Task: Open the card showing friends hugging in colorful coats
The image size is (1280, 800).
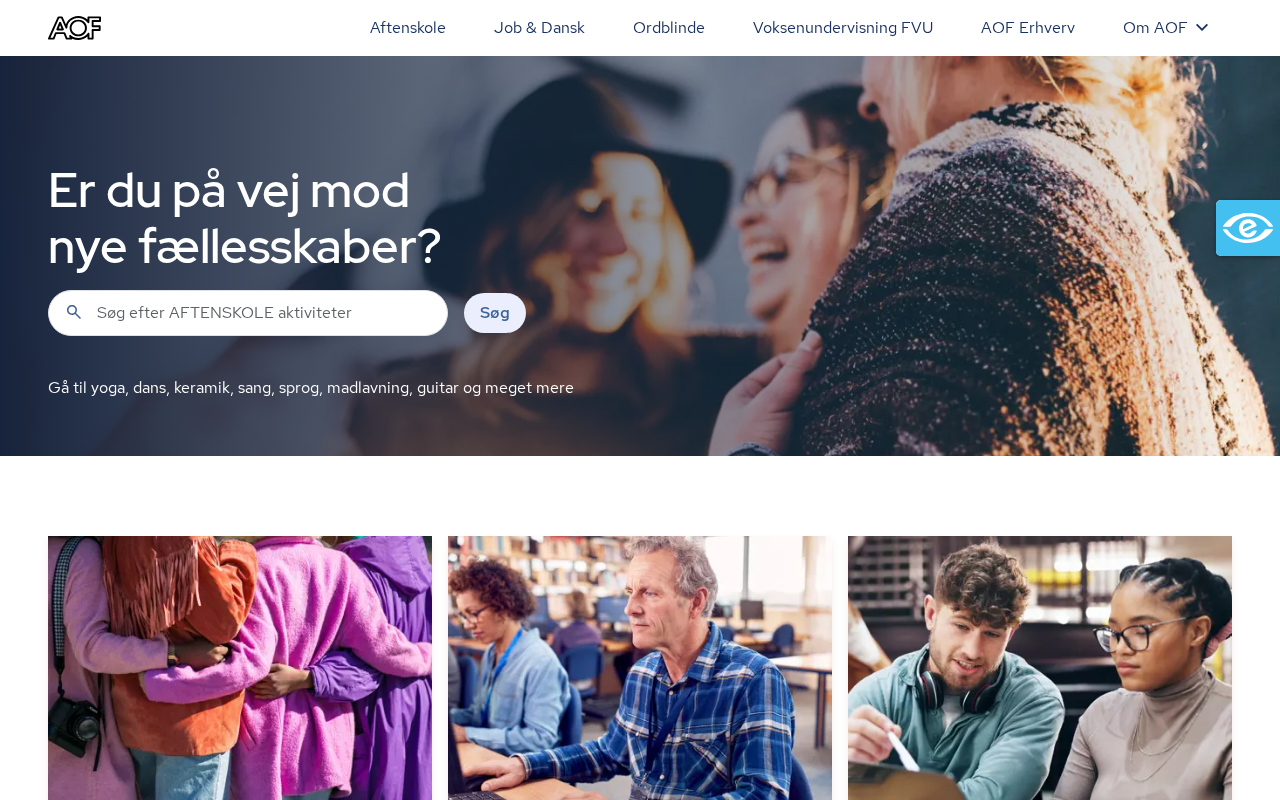Action: 240,668
